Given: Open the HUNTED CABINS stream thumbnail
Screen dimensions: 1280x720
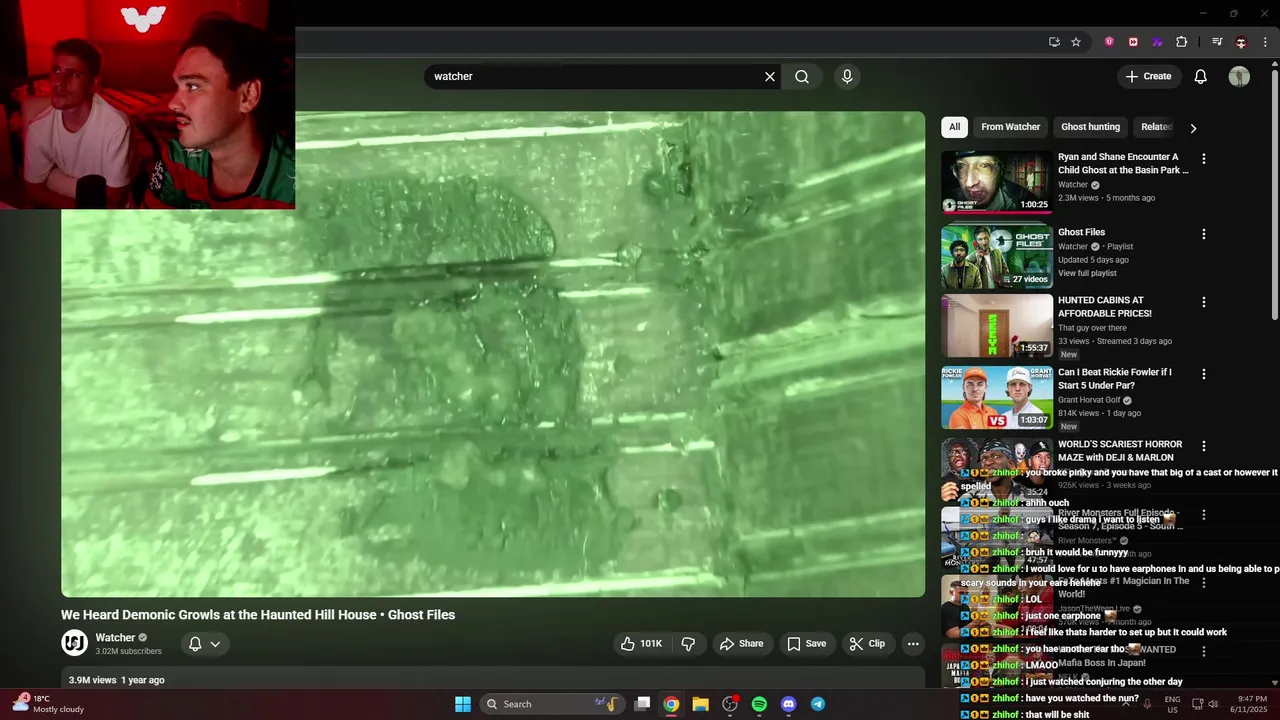Looking at the screenshot, I should [996, 325].
